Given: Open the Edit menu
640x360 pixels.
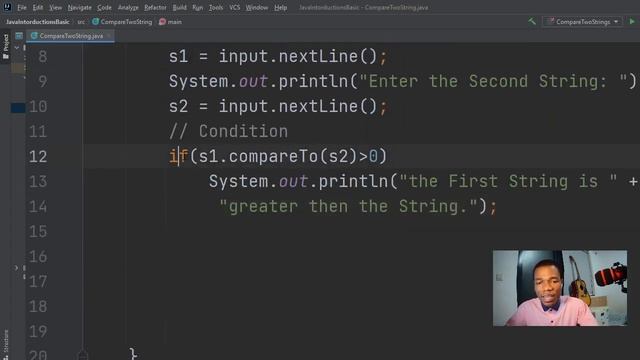Looking at the screenshot, I should 38,7.
